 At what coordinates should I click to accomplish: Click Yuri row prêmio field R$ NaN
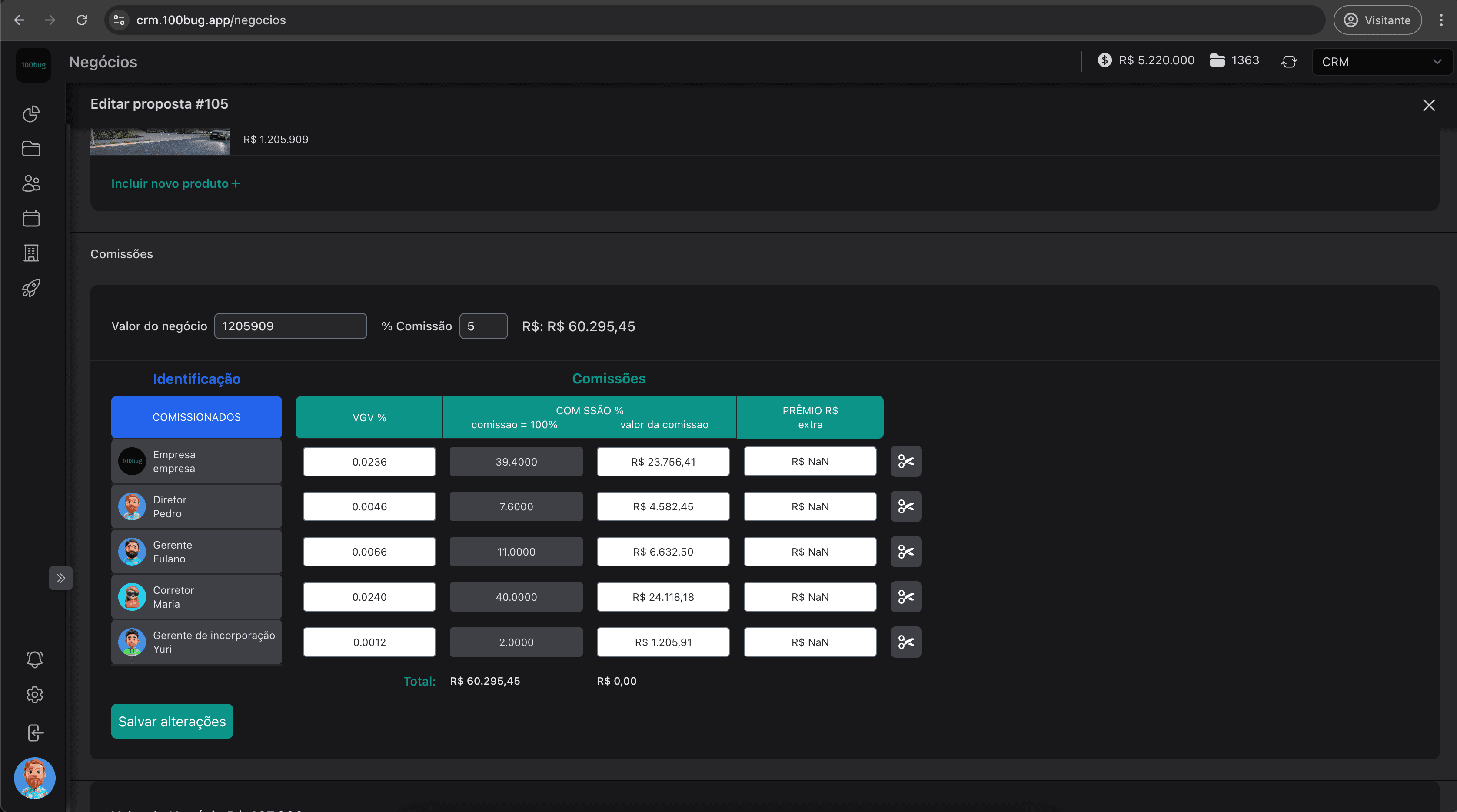(811, 642)
